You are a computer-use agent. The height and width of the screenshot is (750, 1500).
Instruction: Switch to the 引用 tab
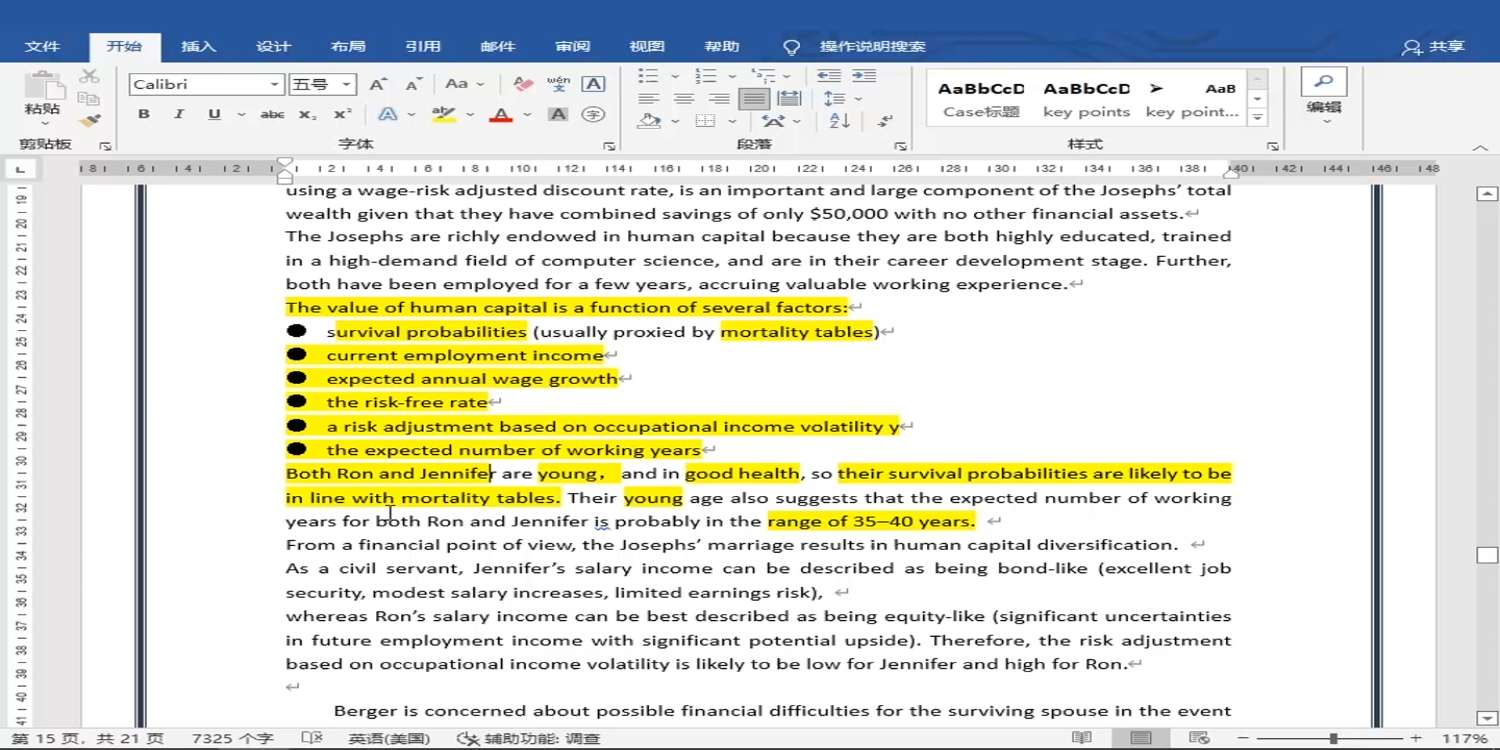(423, 46)
